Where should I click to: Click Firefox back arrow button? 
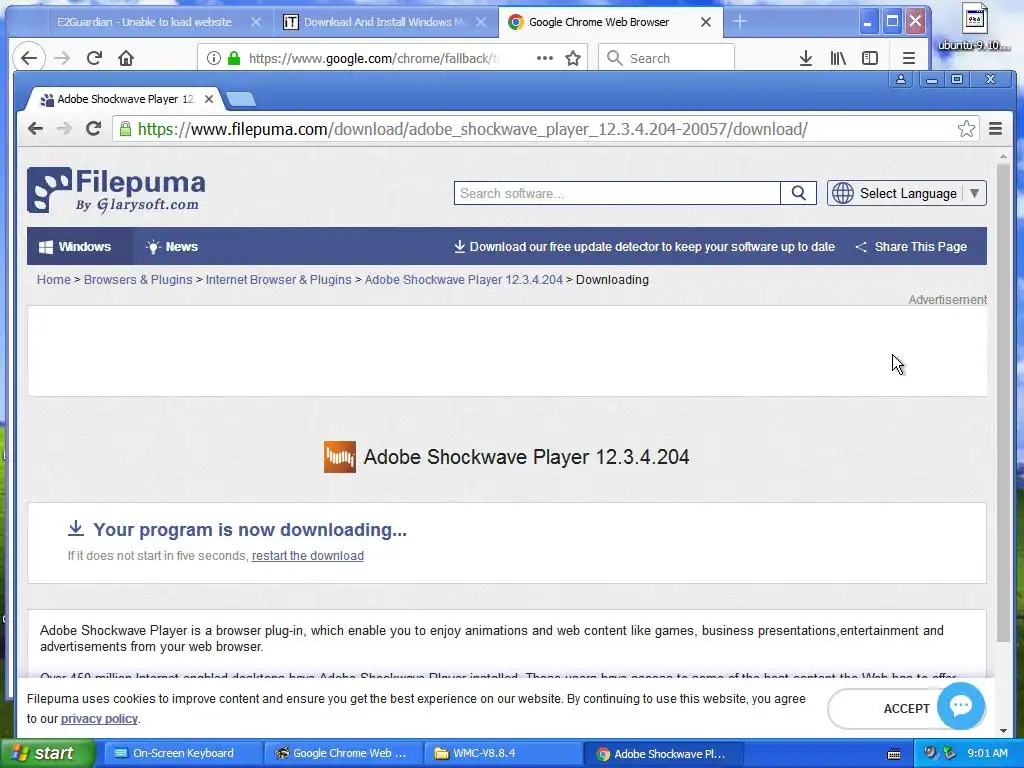(29, 58)
